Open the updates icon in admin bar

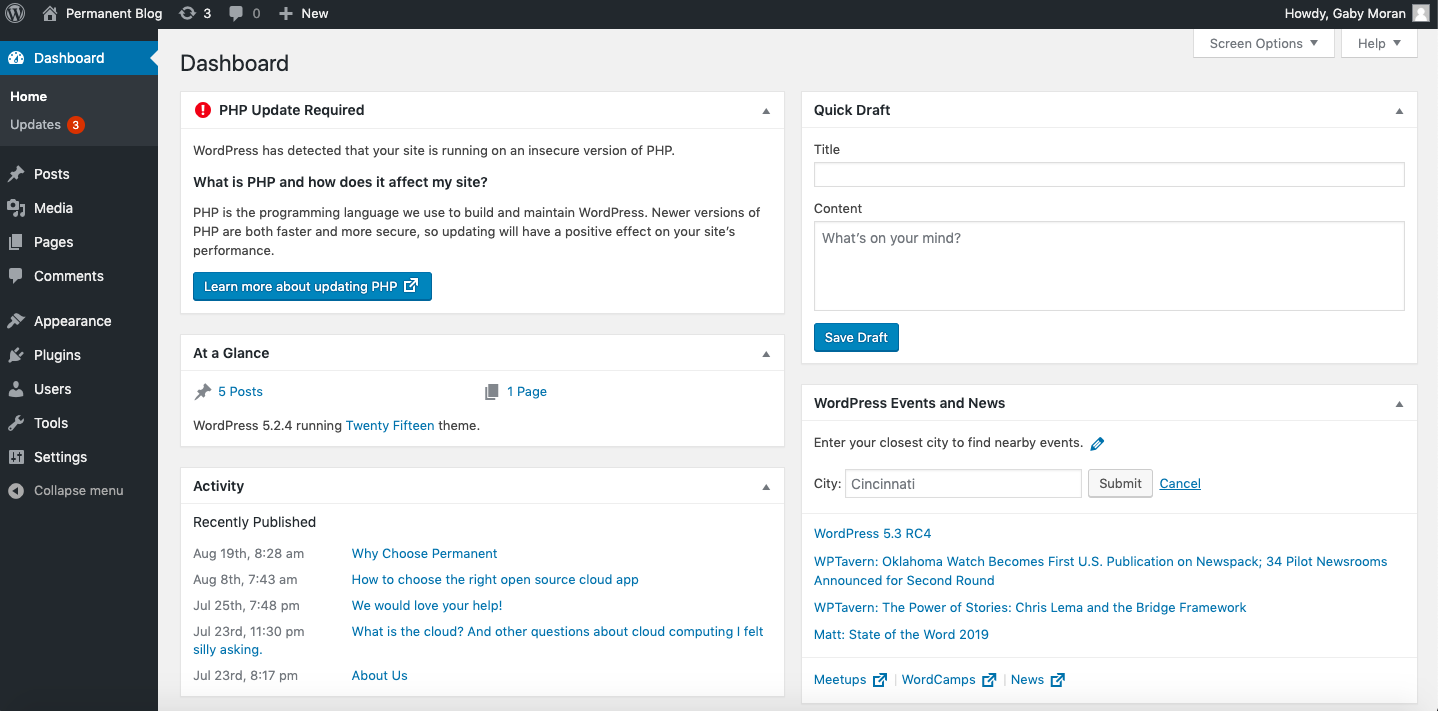coord(187,14)
